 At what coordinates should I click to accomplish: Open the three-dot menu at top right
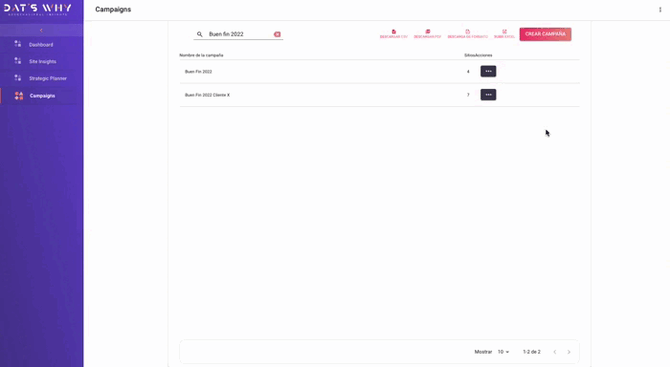tap(660, 9)
